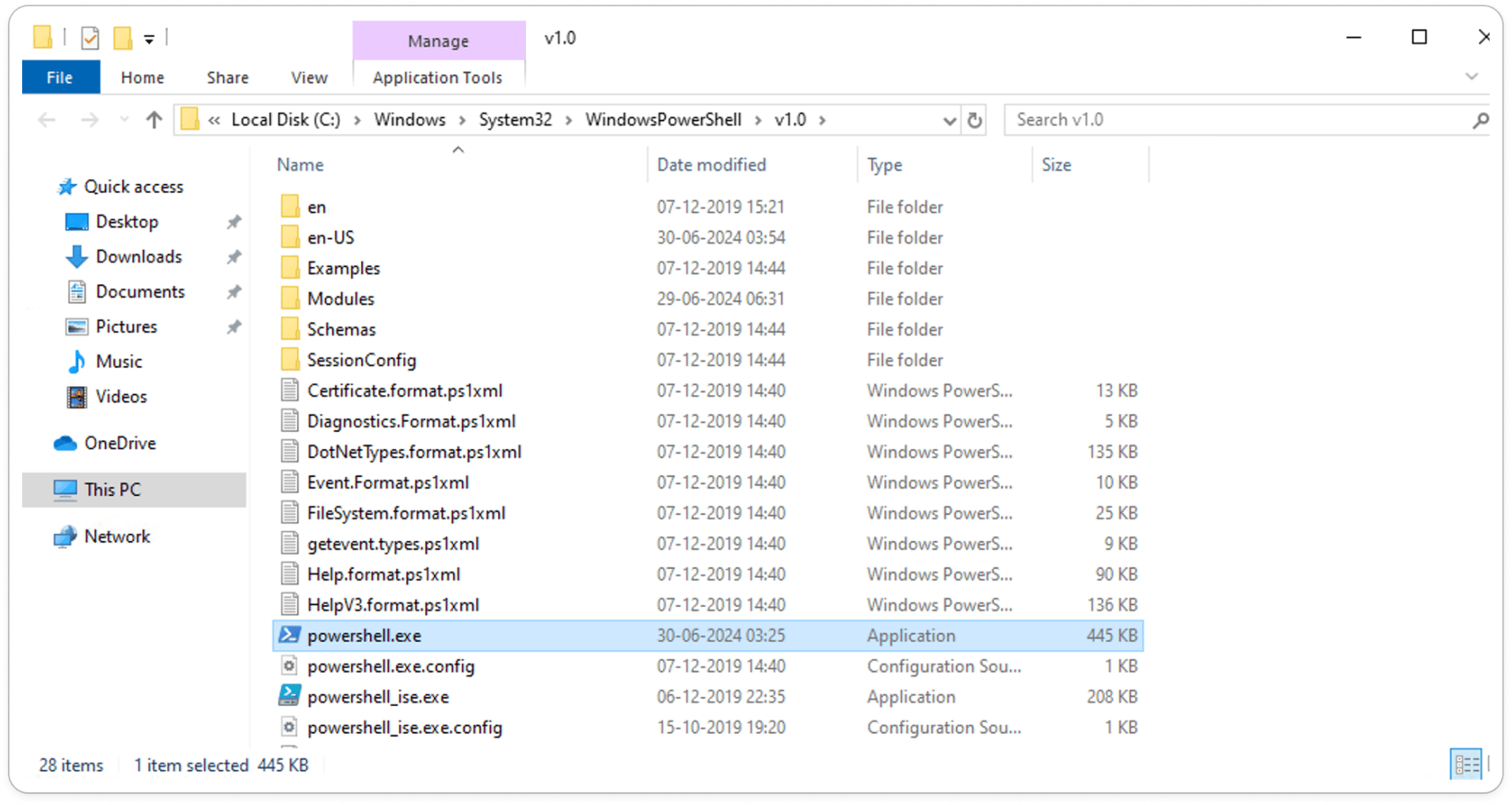The width and height of the screenshot is (1512, 805).
Task: Click the pin icon beside Desktop
Action: coord(234,222)
